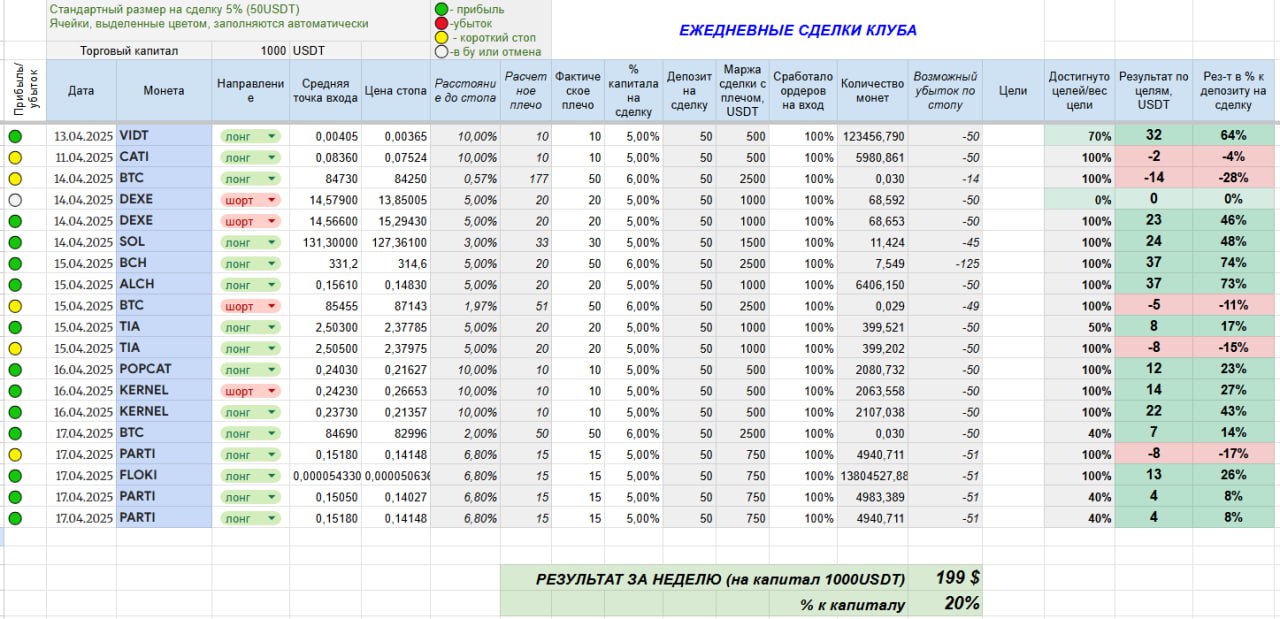Click the yellow короткий стоп legend circle

(440, 37)
